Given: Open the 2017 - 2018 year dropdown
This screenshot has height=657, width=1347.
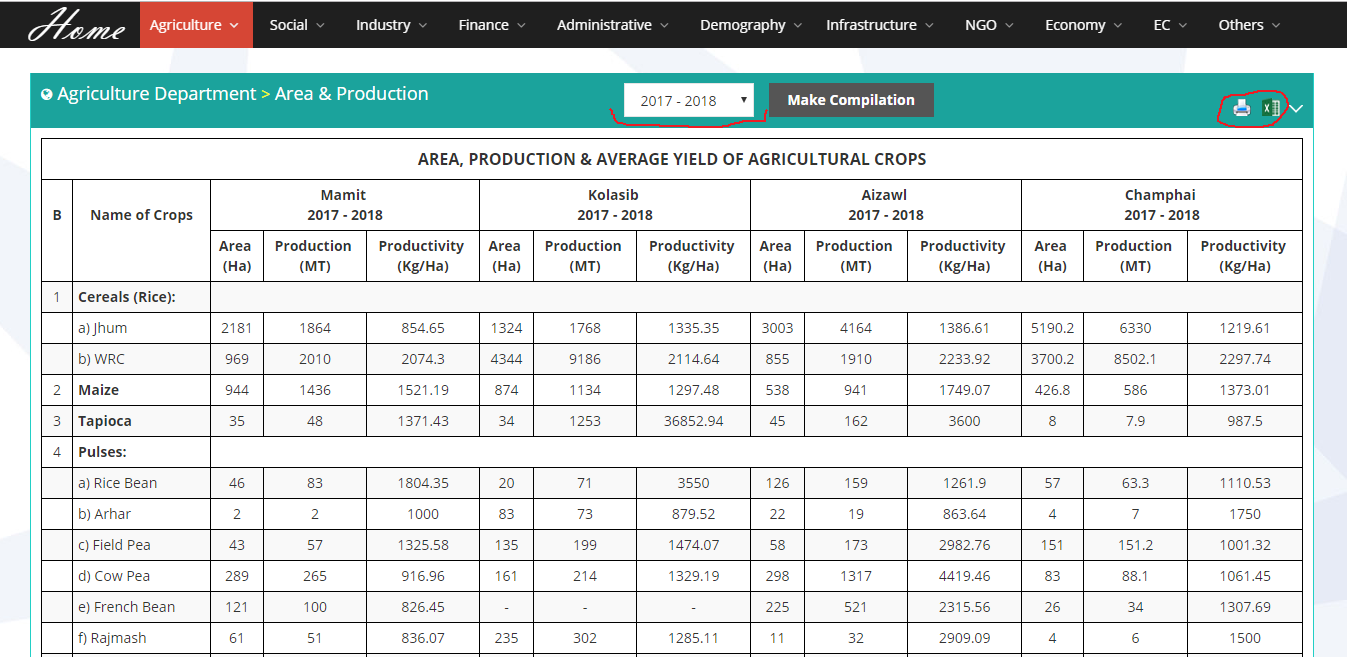Looking at the screenshot, I should click(x=689, y=100).
